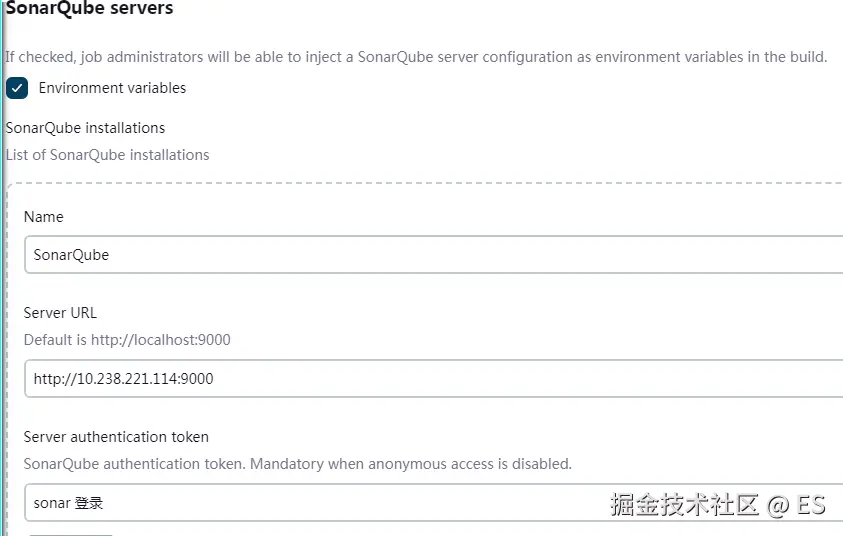The width and height of the screenshot is (843, 536).
Task: Click the SonarQube text in Name field
Action: 71,255
